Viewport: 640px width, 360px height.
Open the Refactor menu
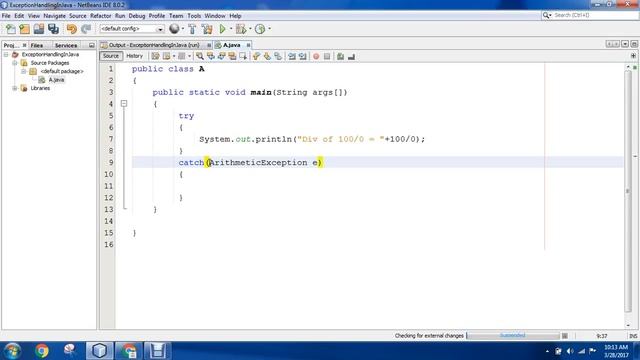click(100, 16)
